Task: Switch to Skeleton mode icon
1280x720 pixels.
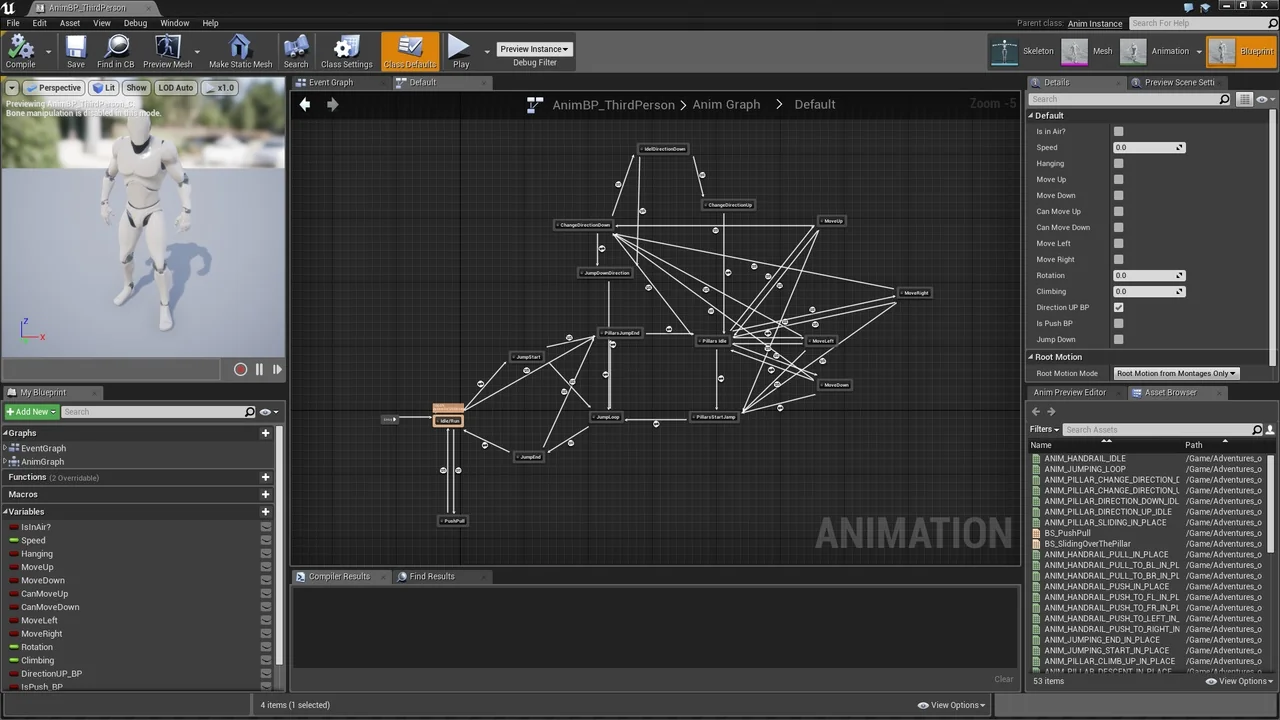Action: (x=1004, y=51)
